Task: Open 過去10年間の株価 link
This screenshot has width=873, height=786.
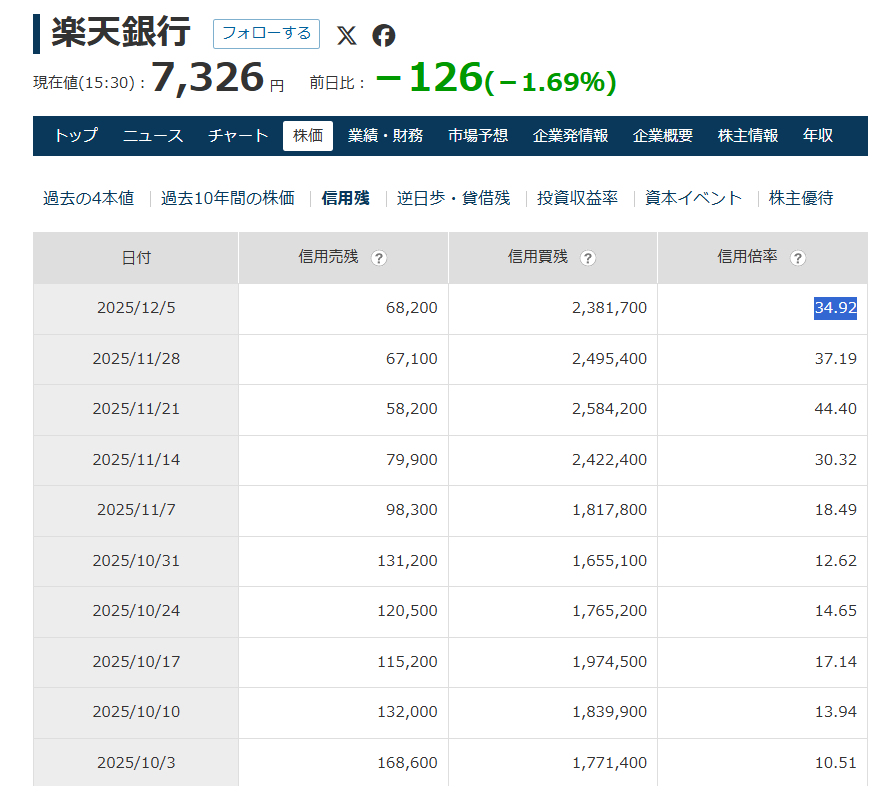Action: pos(228,198)
